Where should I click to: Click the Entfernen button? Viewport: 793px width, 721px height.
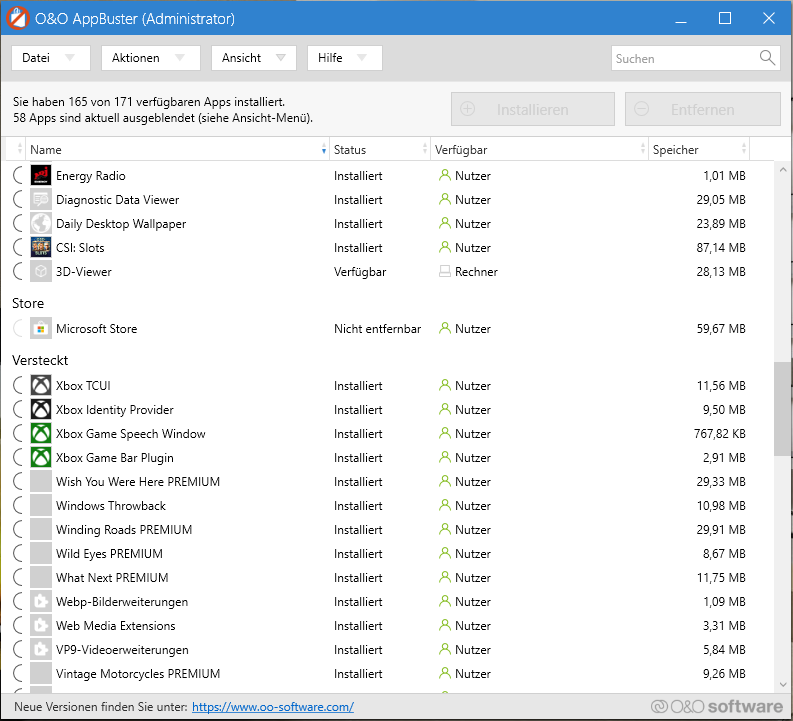click(x=702, y=109)
